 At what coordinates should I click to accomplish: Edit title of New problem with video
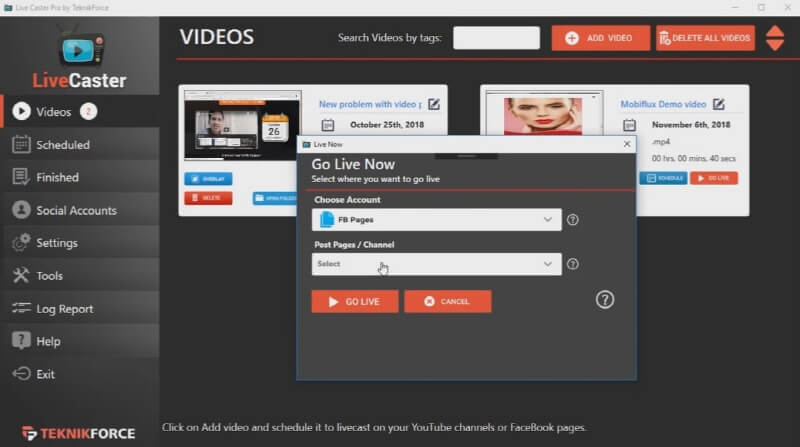[x=434, y=104]
